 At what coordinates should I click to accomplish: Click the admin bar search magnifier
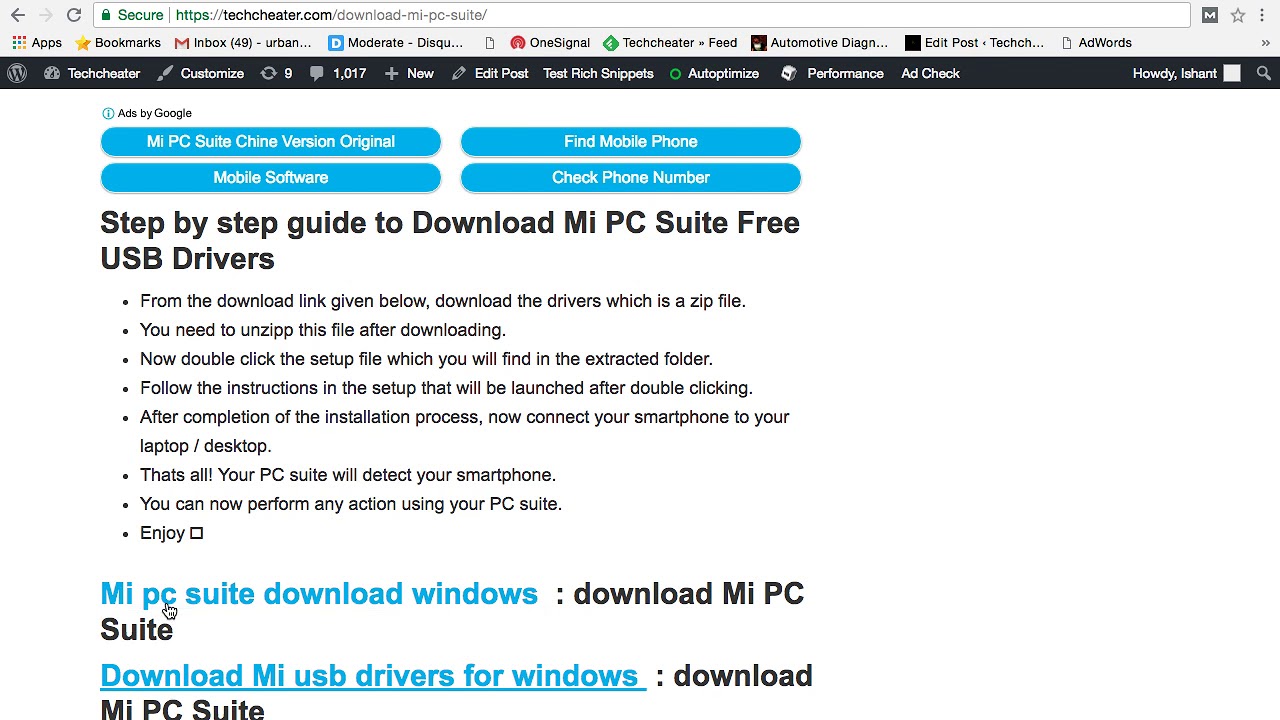1263,73
